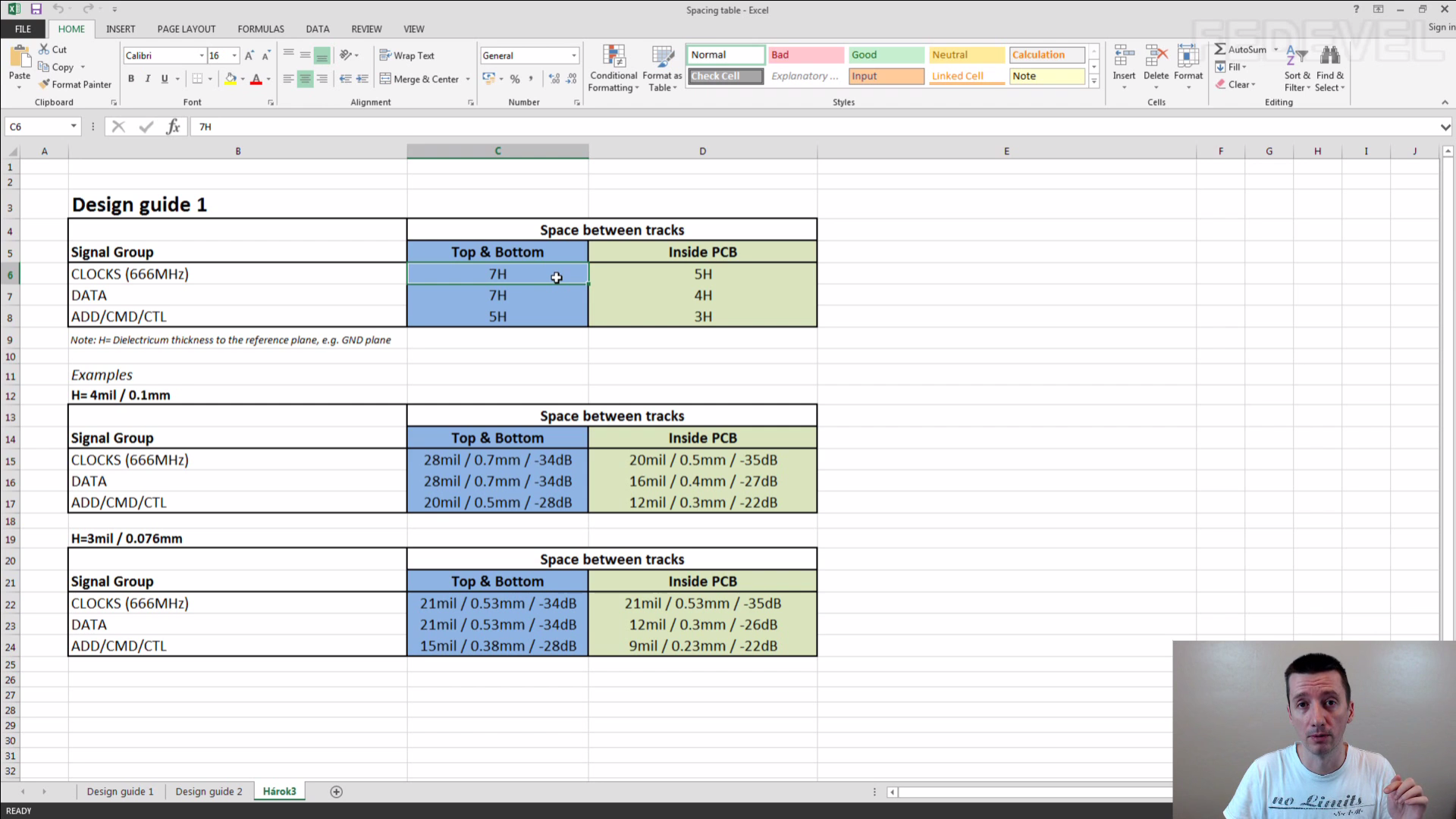Apply the Good cell style

(x=885, y=55)
